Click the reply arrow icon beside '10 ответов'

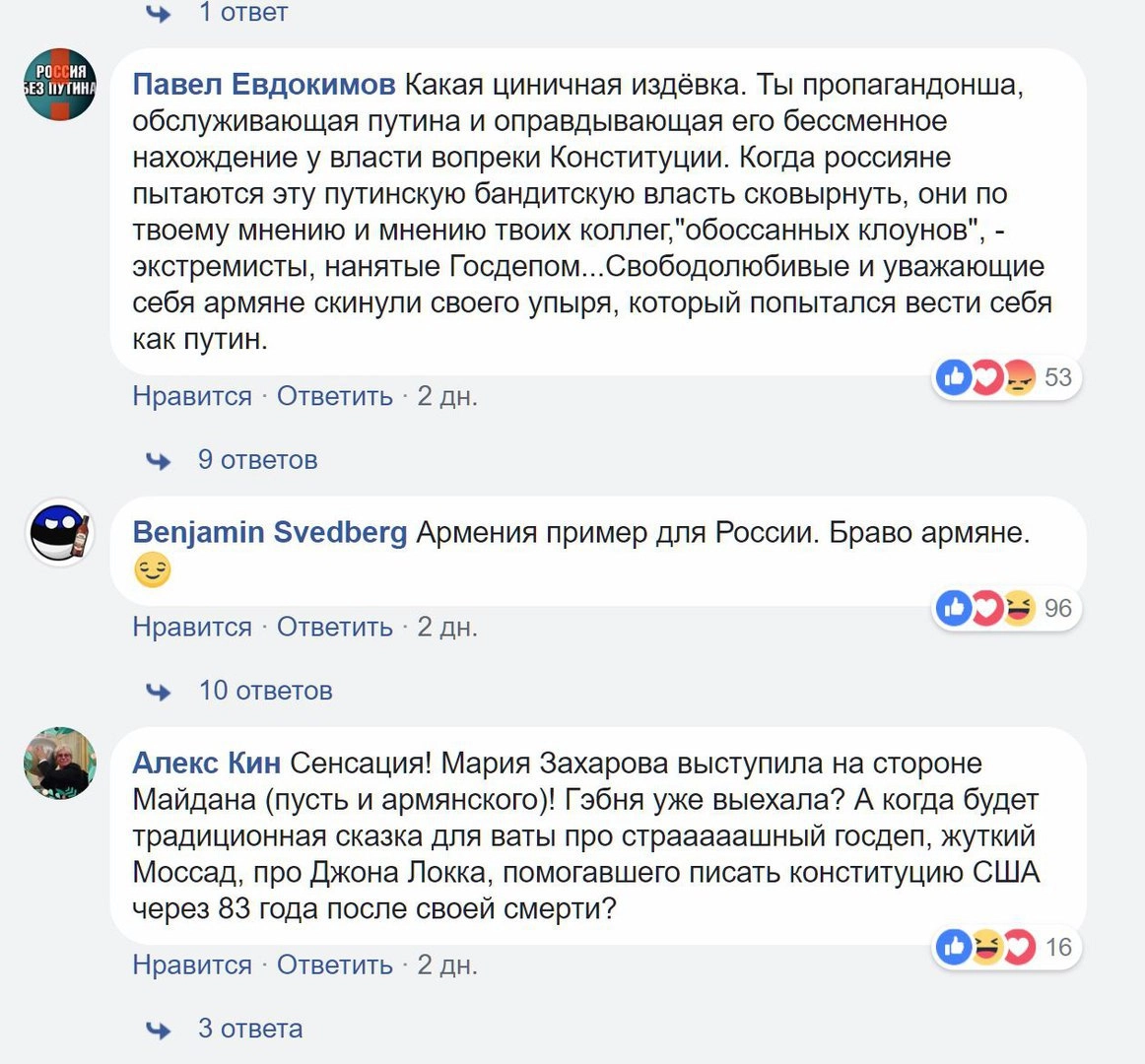pyautogui.click(x=158, y=692)
